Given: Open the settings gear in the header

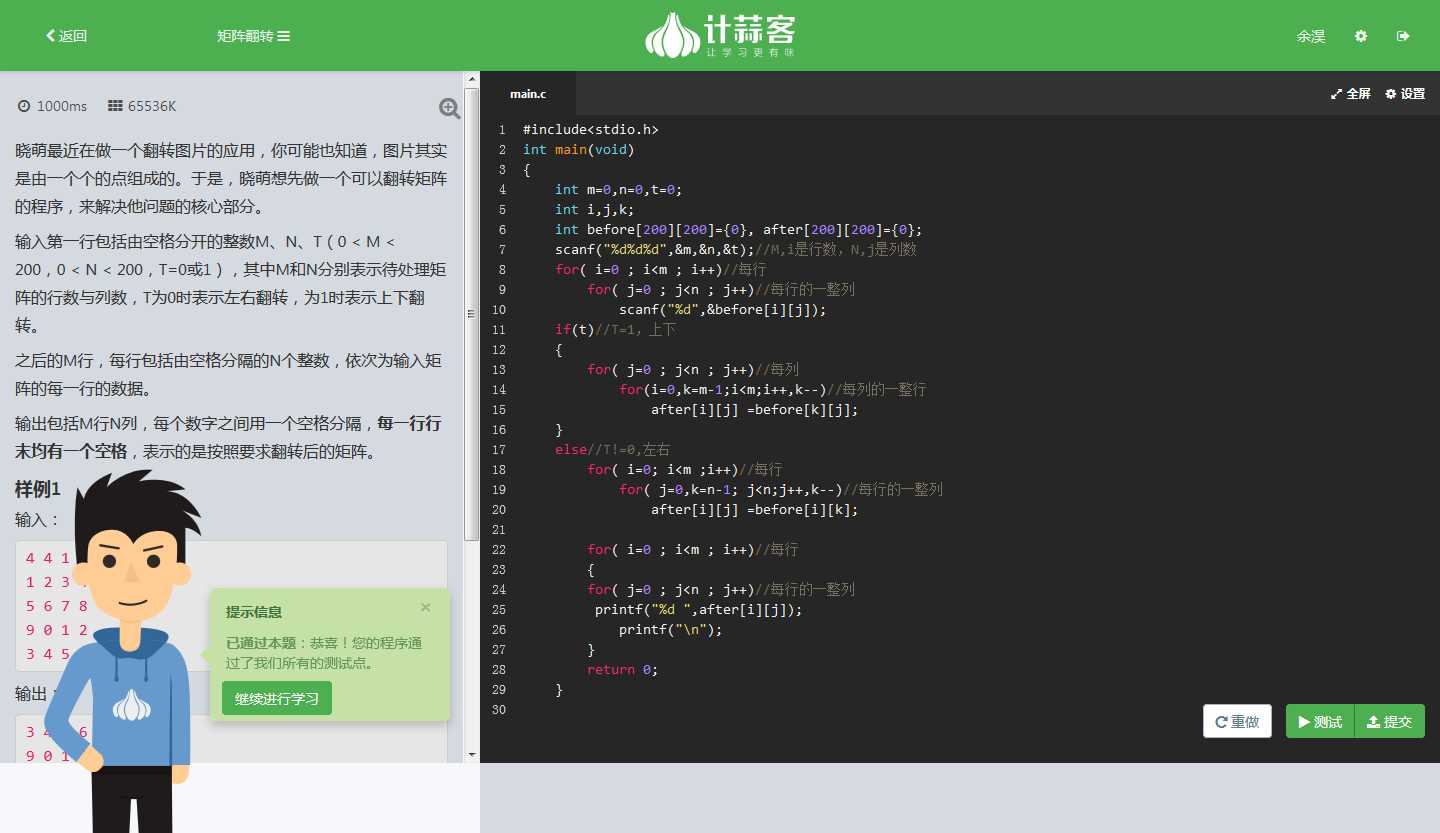Looking at the screenshot, I should pos(1361,36).
